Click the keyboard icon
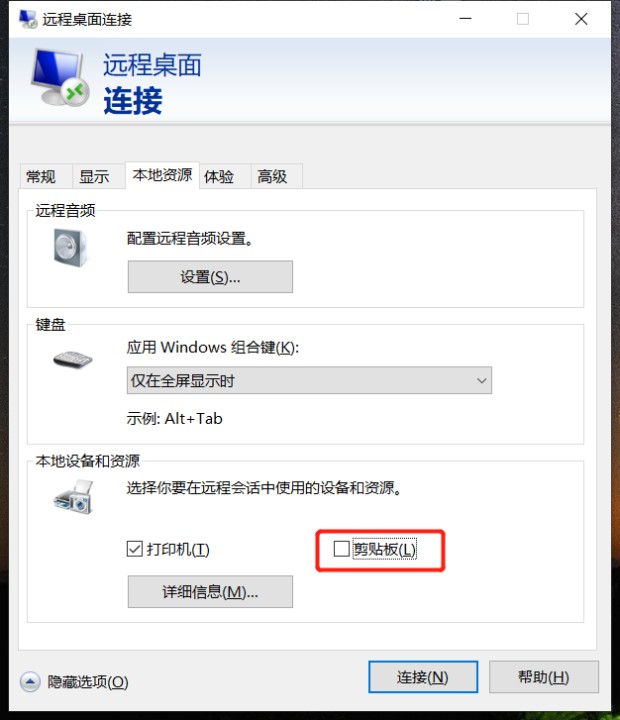The width and height of the screenshot is (620, 720). point(73,359)
